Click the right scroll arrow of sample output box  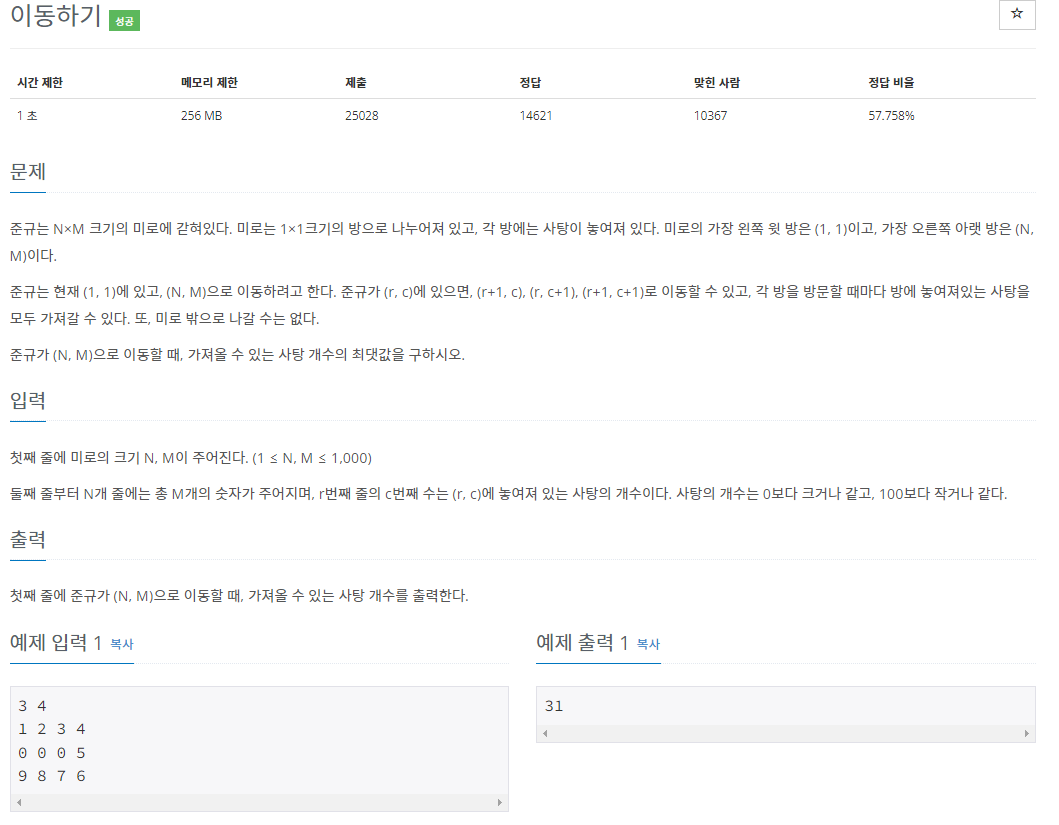coord(1027,733)
